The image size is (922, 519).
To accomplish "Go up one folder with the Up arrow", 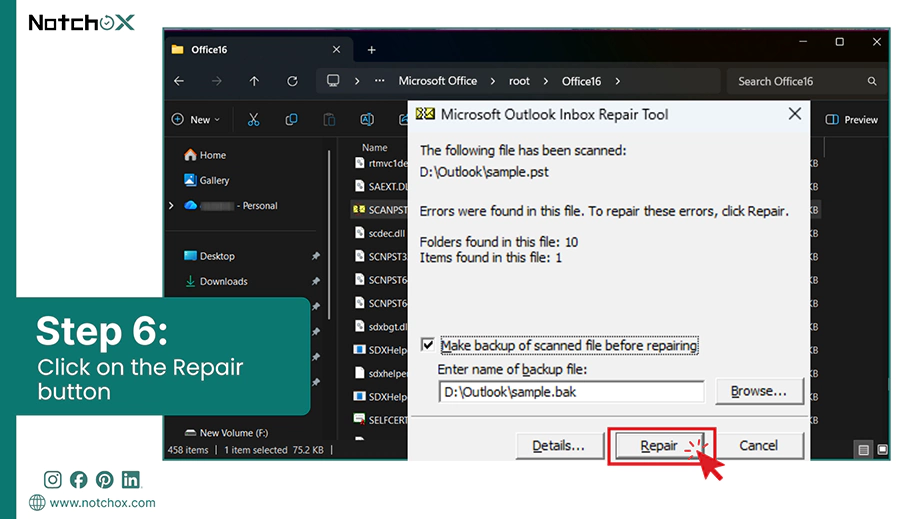I will pyautogui.click(x=254, y=81).
